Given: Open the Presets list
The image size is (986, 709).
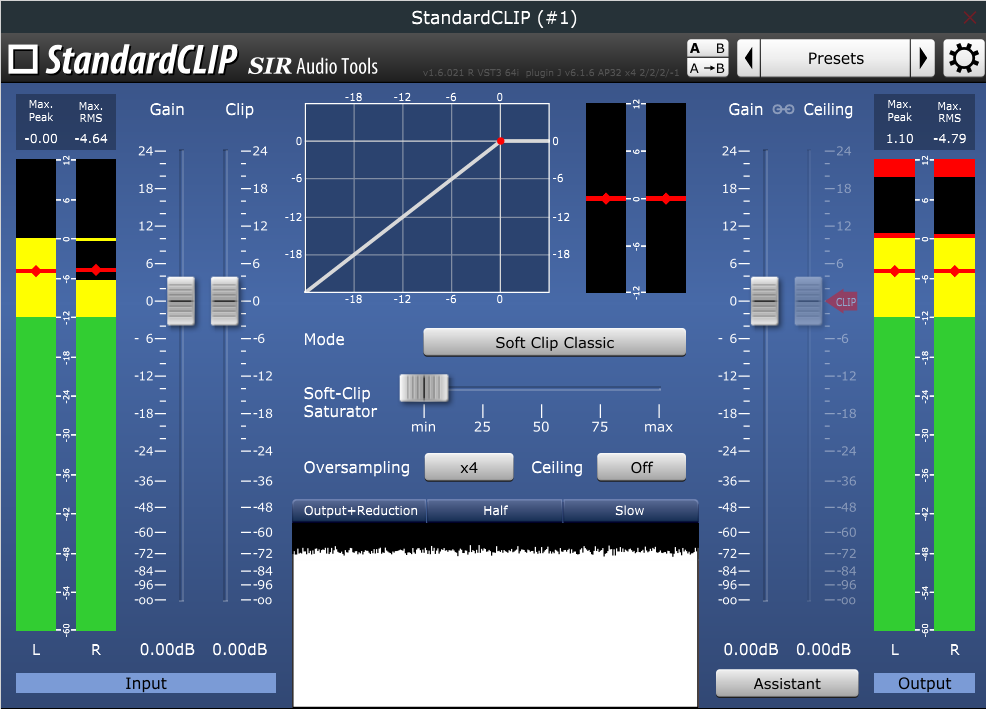Looking at the screenshot, I should [x=835, y=59].
